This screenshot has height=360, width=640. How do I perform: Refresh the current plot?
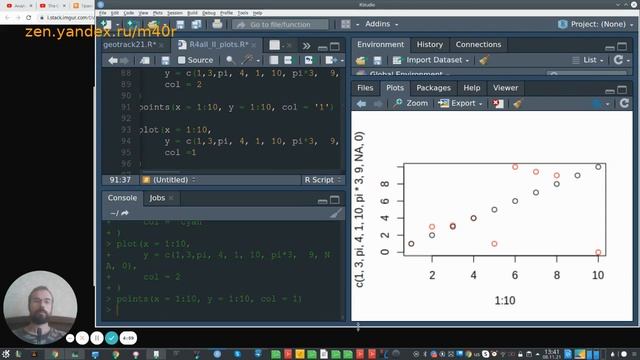point(624,103)
